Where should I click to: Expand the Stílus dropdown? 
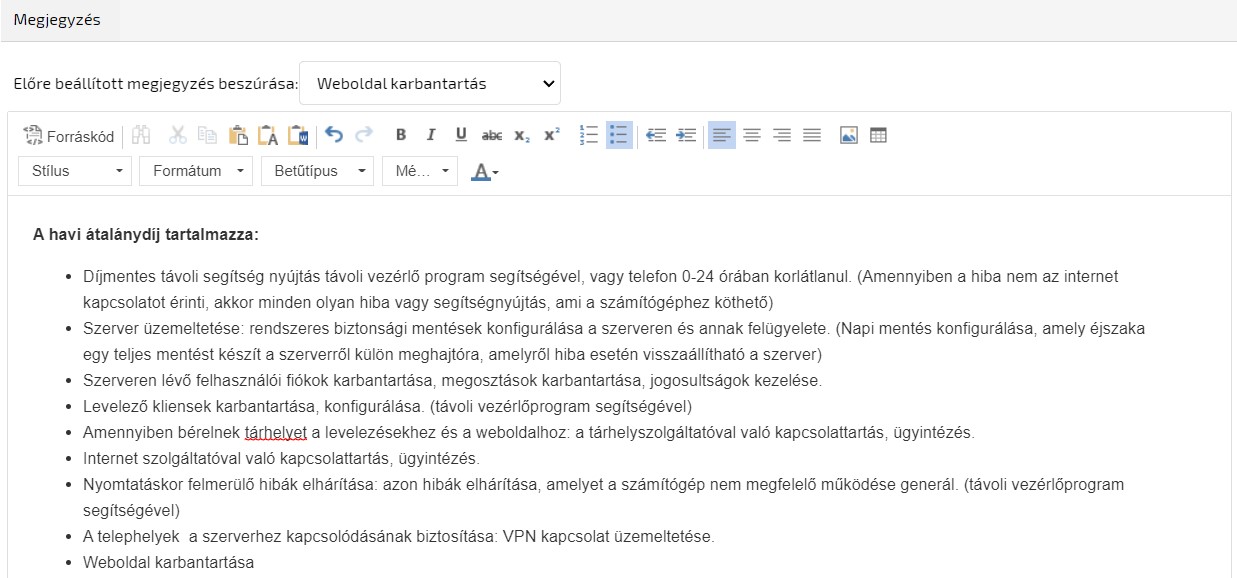pyautogui.click(x=75, y=171)
